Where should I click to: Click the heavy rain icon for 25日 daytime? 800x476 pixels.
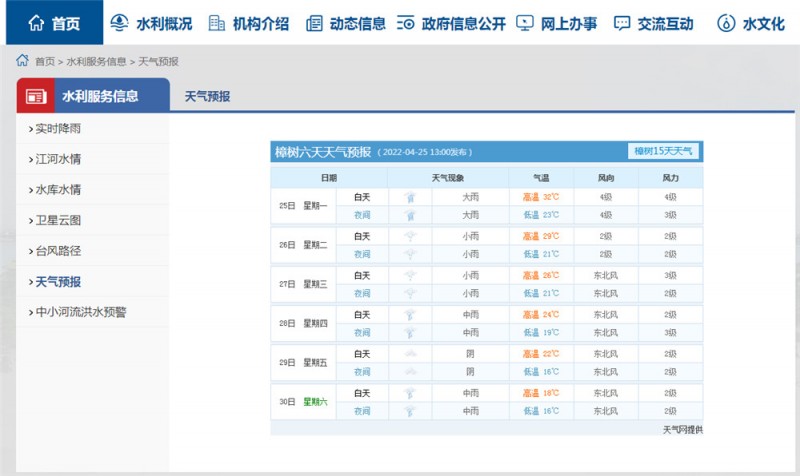409,198
